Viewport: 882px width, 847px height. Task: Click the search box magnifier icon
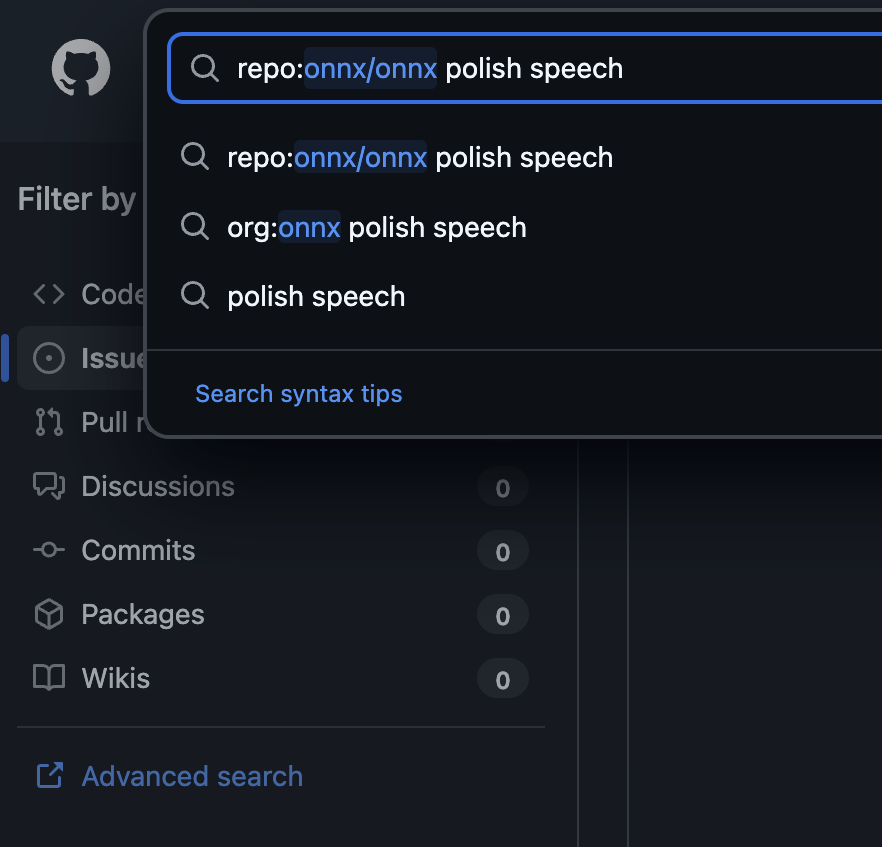[x=205, y=68]
